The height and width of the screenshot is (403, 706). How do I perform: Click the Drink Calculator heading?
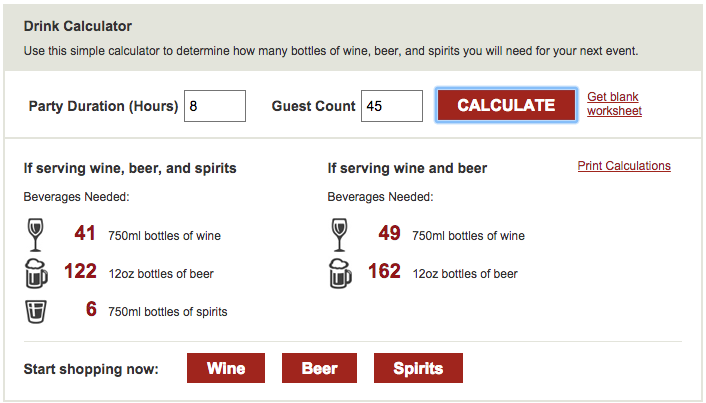[77, 26]
